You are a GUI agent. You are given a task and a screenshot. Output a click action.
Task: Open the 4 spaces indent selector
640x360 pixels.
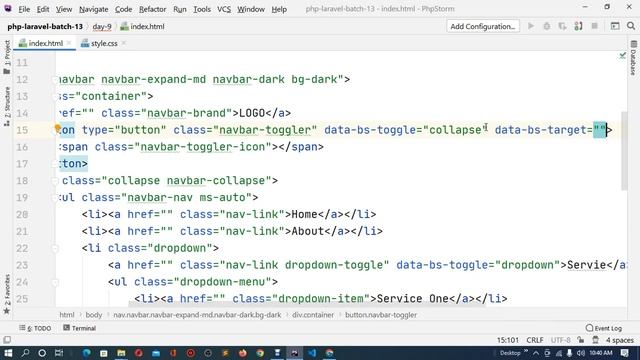620,340
